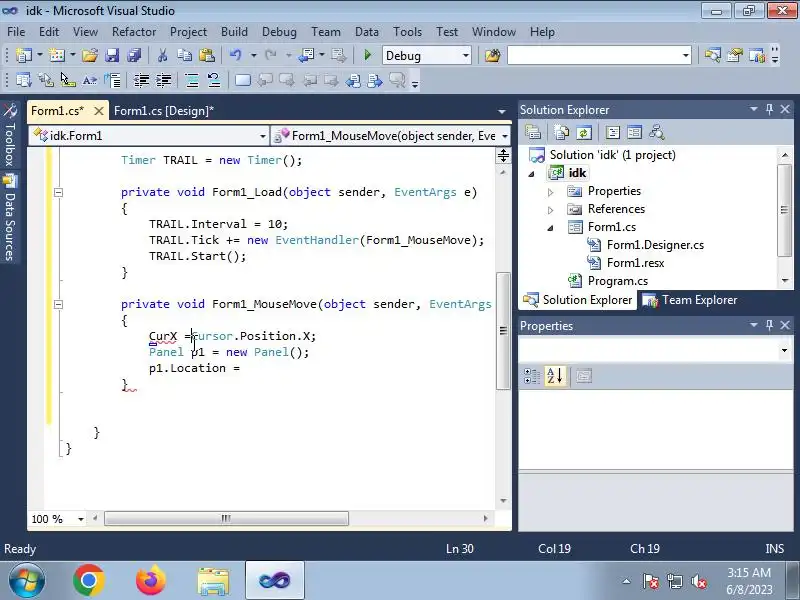Open the idk.Form1 class dropdown
This screenshot has height=600, width=800.
[x=263, y=136]
